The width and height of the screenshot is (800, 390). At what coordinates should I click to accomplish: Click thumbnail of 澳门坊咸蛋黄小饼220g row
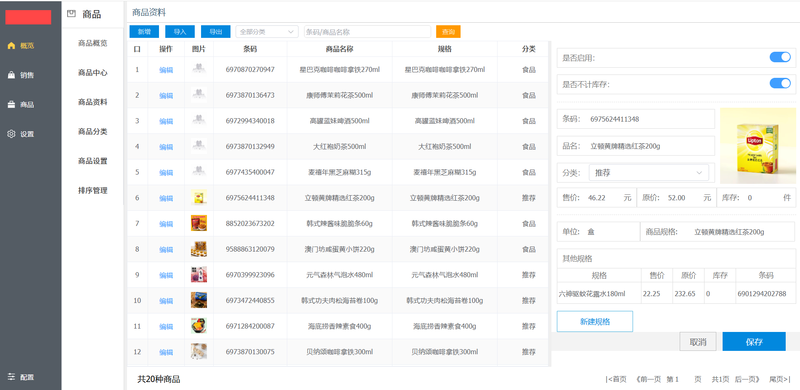click(x=199, y=249)
